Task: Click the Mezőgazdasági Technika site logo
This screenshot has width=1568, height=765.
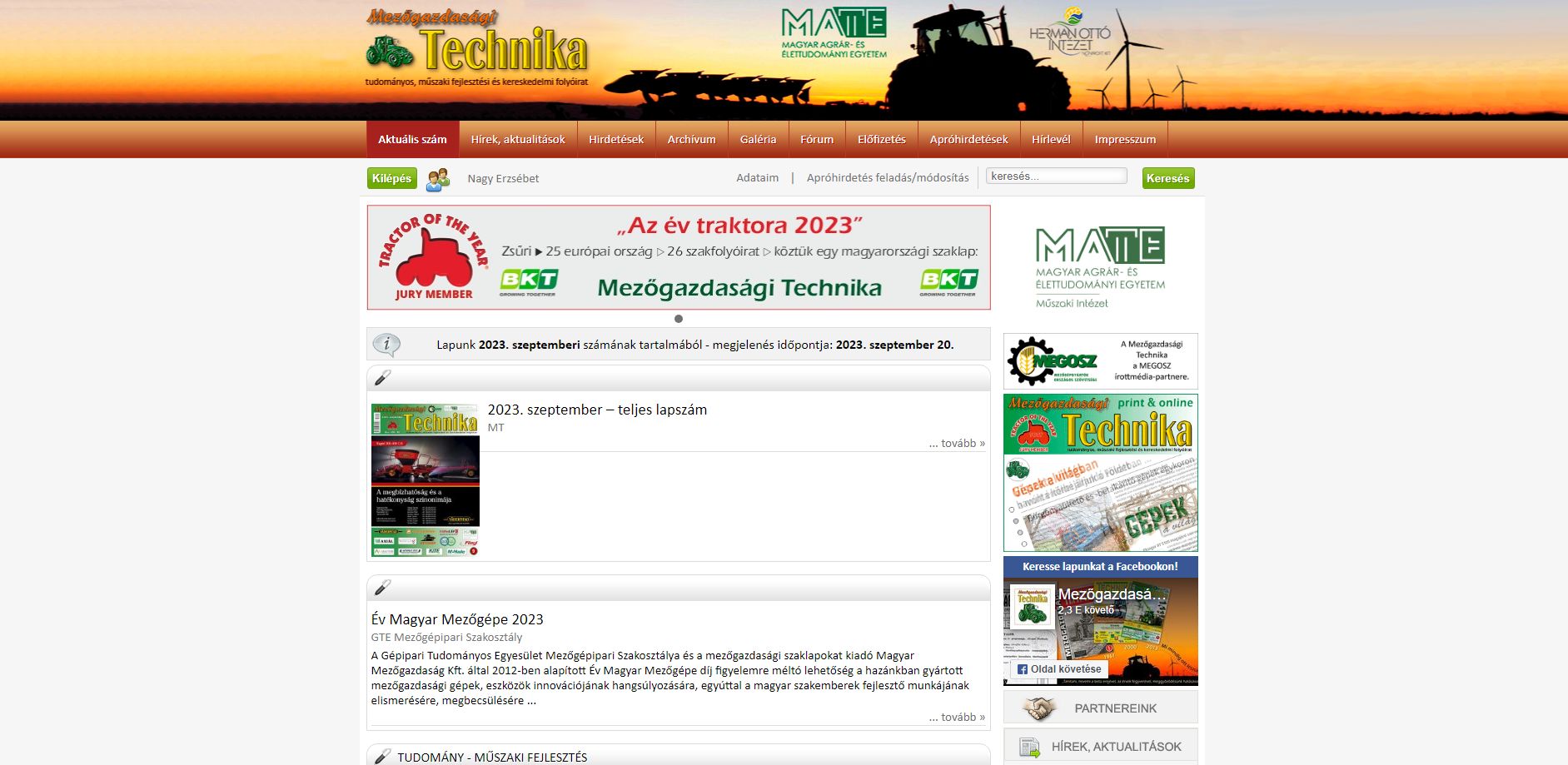Action: click(476, 47)
